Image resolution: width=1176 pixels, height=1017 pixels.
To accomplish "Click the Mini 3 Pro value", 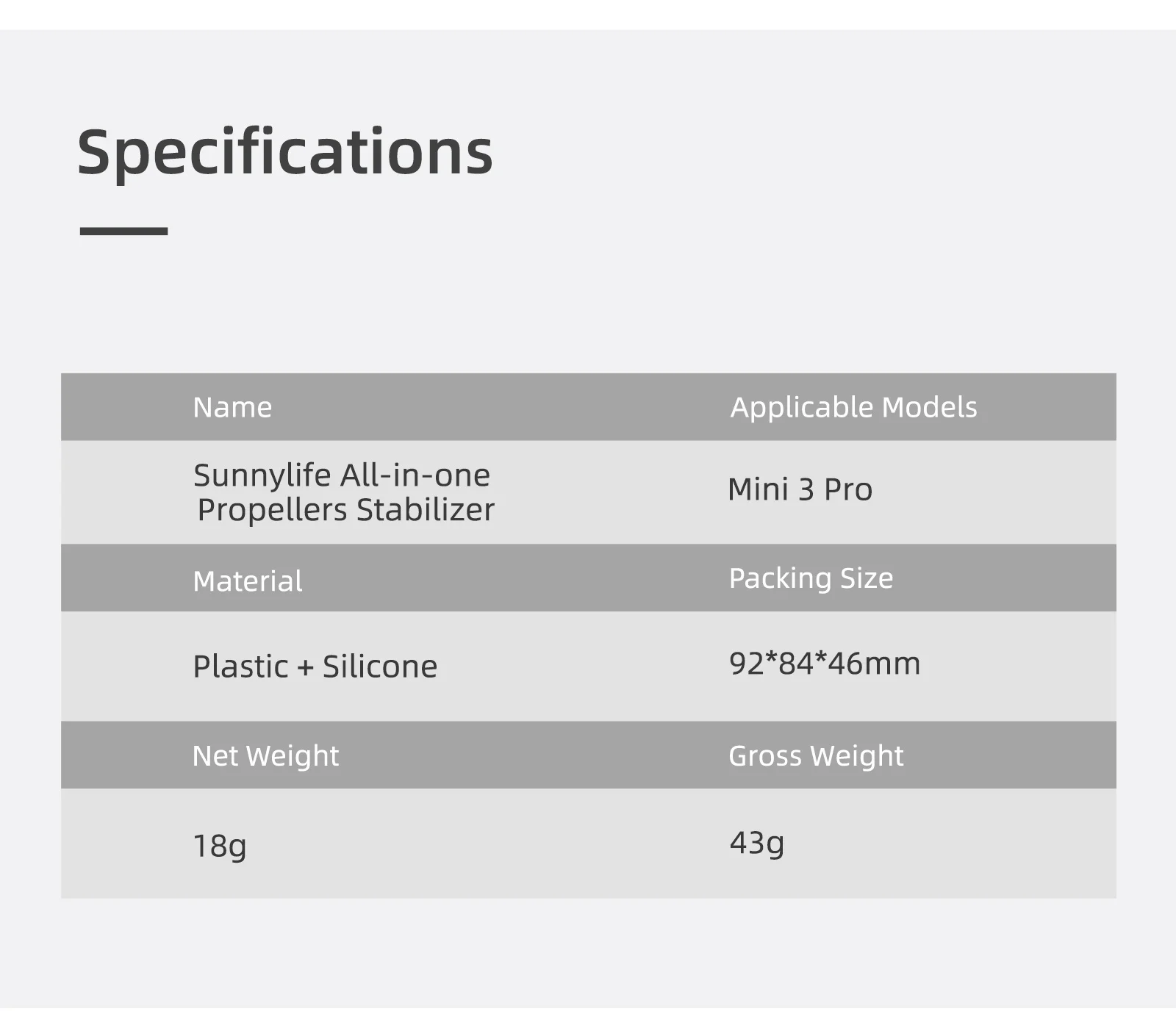I will pyautogui.click(x=800, y=489).
